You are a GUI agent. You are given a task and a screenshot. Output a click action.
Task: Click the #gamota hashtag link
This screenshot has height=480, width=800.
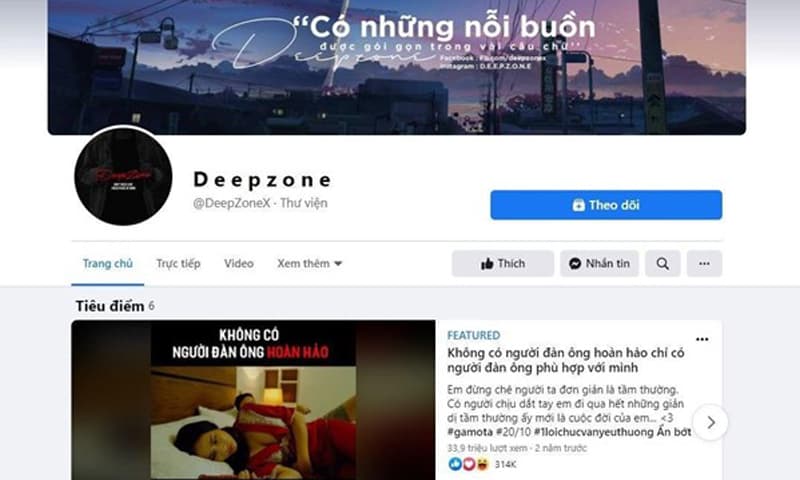point(469,432)
